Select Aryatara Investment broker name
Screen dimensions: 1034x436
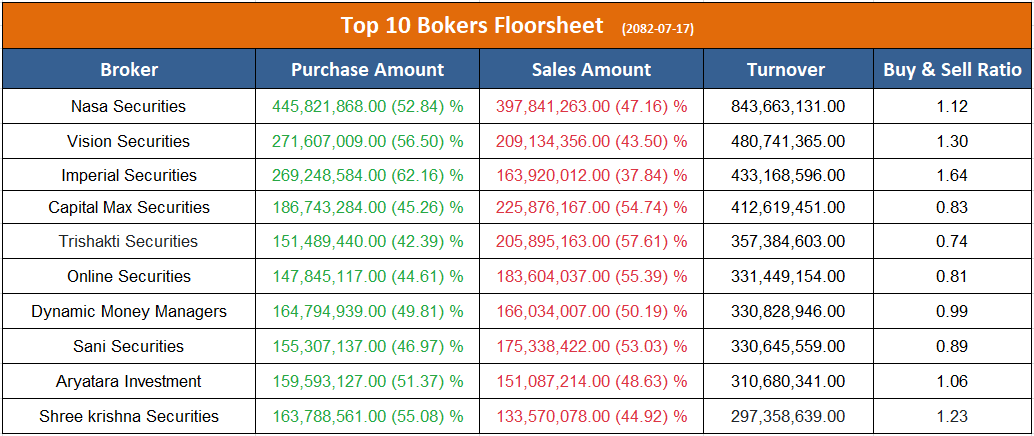point(129,381)
